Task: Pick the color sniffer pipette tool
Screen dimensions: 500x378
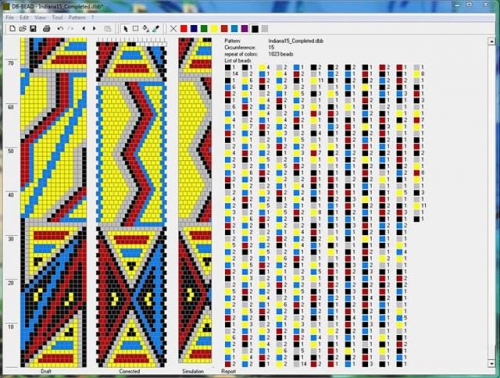Action: coord(156,29)
